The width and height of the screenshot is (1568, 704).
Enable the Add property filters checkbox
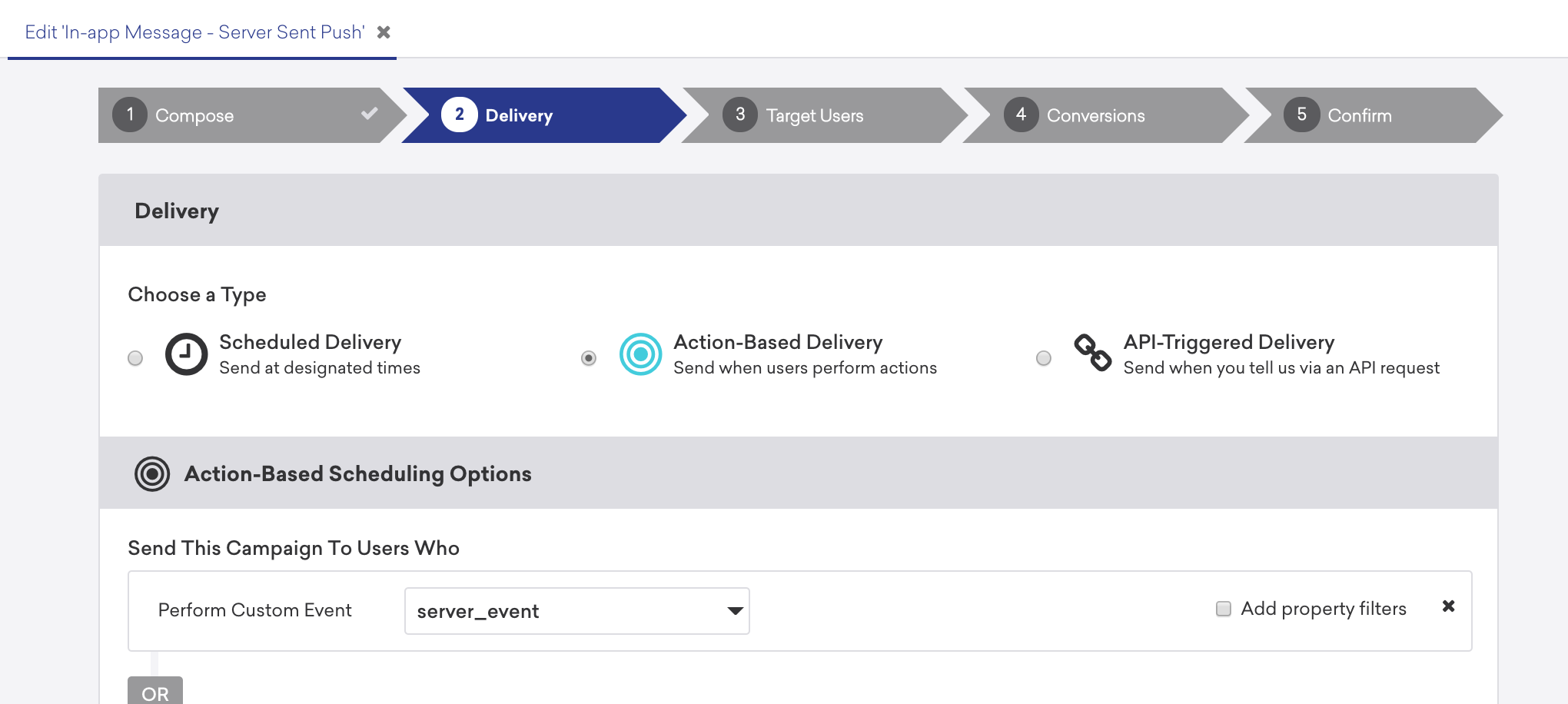(1224, 609)
